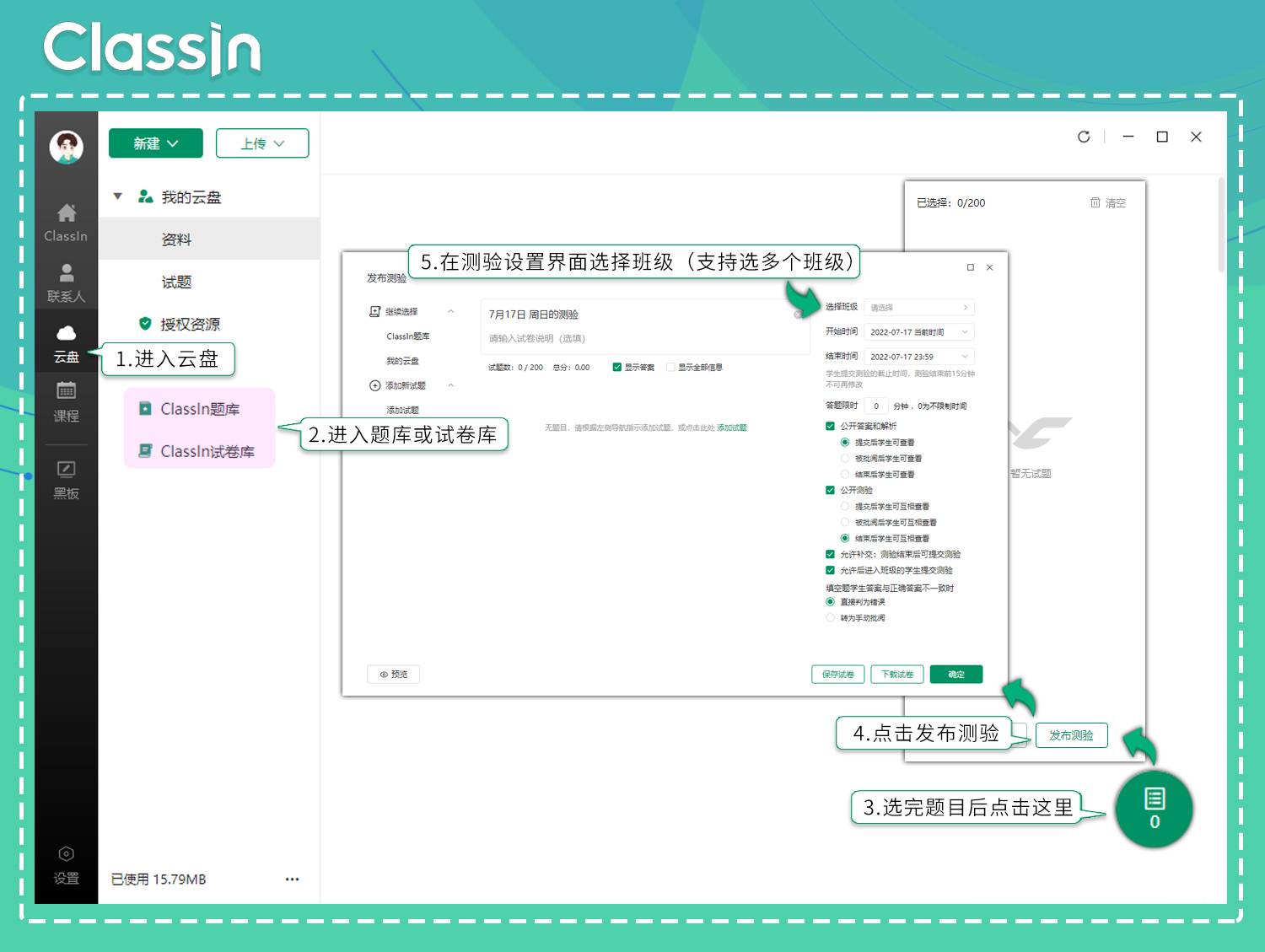Toggle the 显示答案 checkbox
The height and width of the screenshot is (952, 1265).
coord(617,367)
